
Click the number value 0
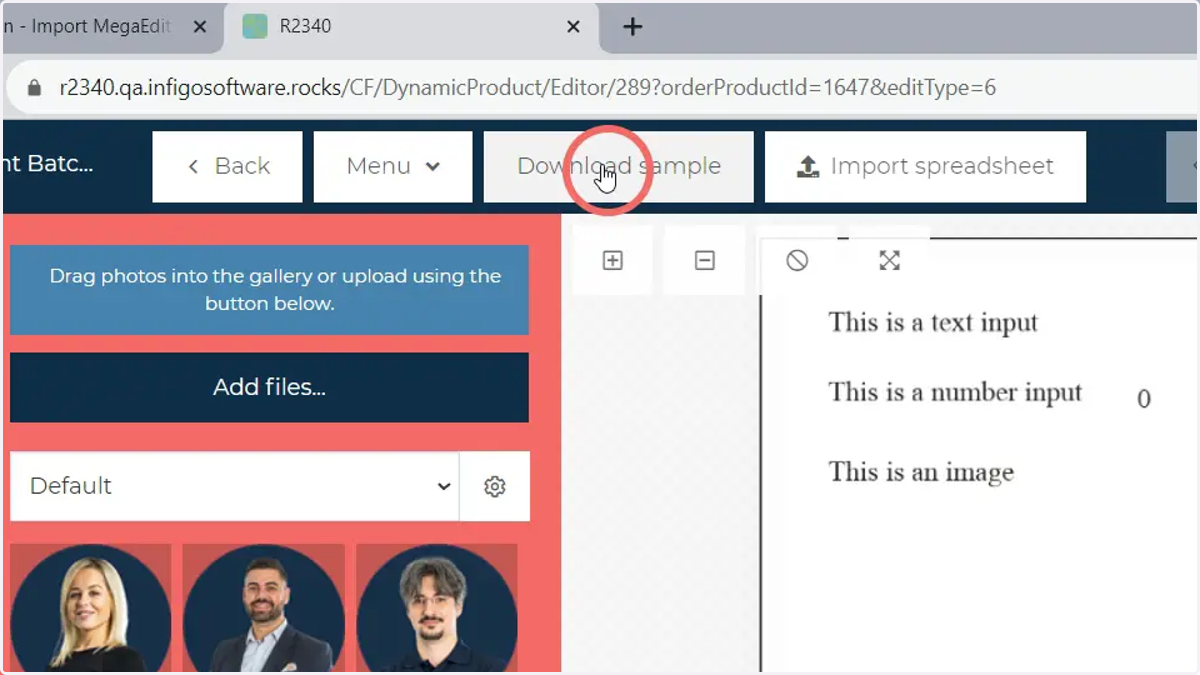[1144, 399]
